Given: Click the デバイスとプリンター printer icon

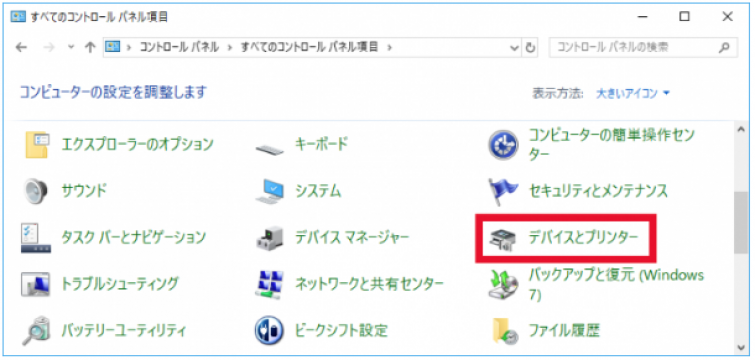Looking at the screenshot, I should (502, 240).
